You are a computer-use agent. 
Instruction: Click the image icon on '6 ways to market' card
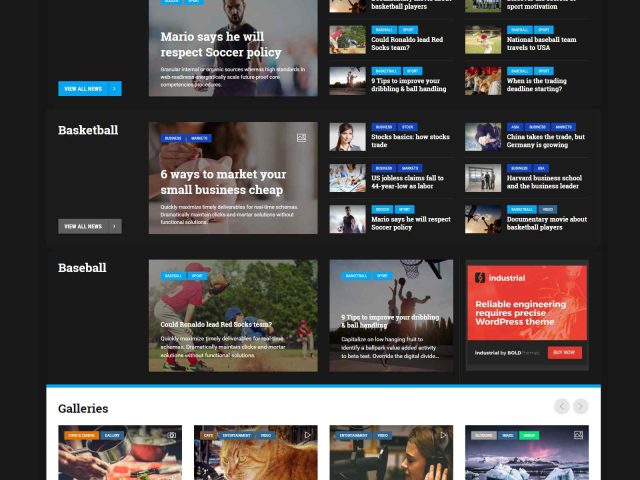[x=301, y=138]
